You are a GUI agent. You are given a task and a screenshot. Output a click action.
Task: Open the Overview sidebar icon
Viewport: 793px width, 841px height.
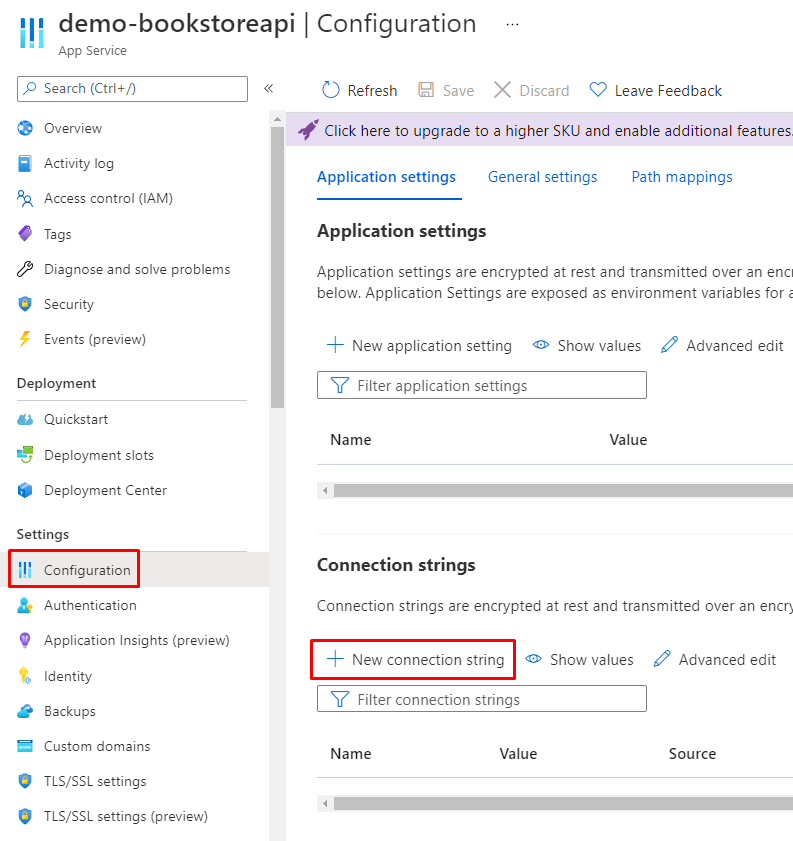click(x=25, y=128)
